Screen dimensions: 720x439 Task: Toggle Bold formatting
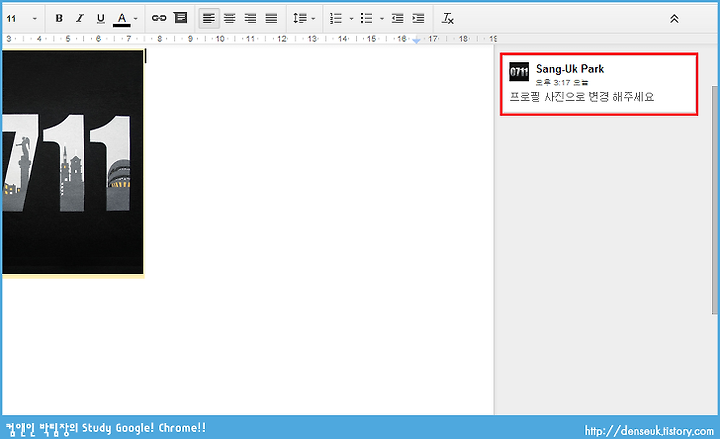tap(59, 18)
